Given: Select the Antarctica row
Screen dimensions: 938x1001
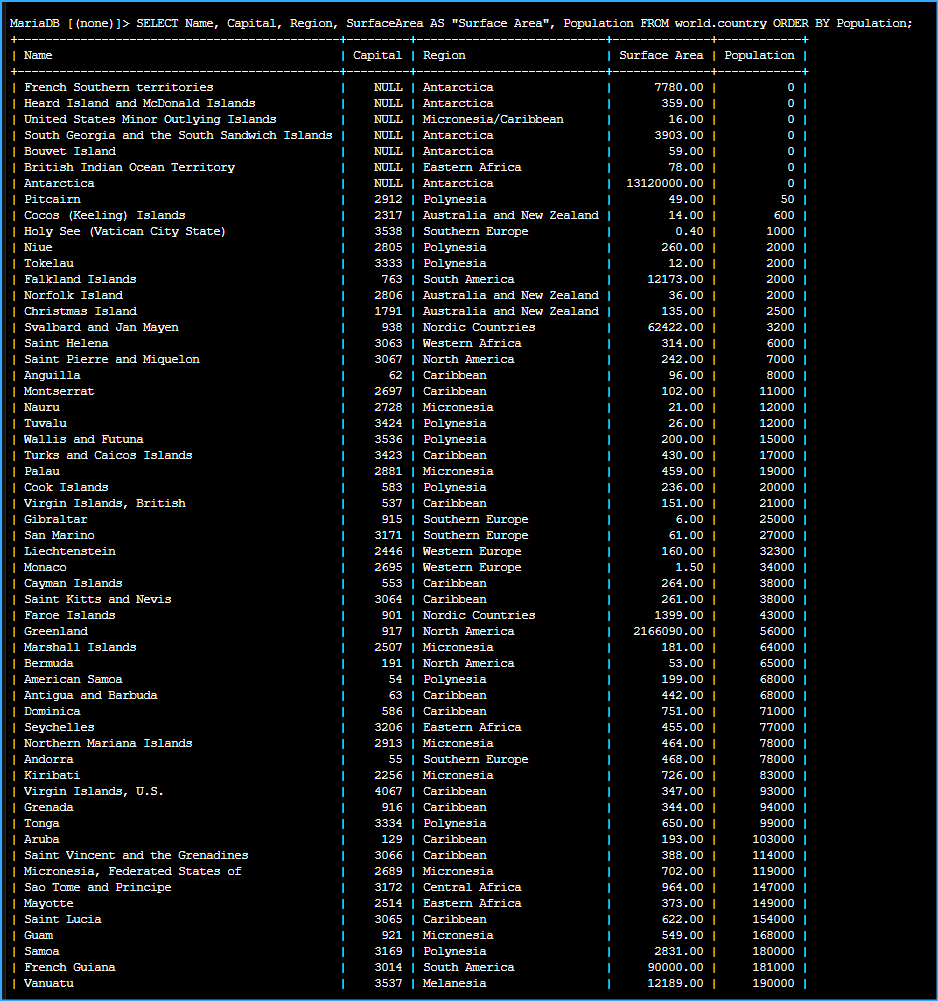Looking at the screenshot, I should click(58, 183).
